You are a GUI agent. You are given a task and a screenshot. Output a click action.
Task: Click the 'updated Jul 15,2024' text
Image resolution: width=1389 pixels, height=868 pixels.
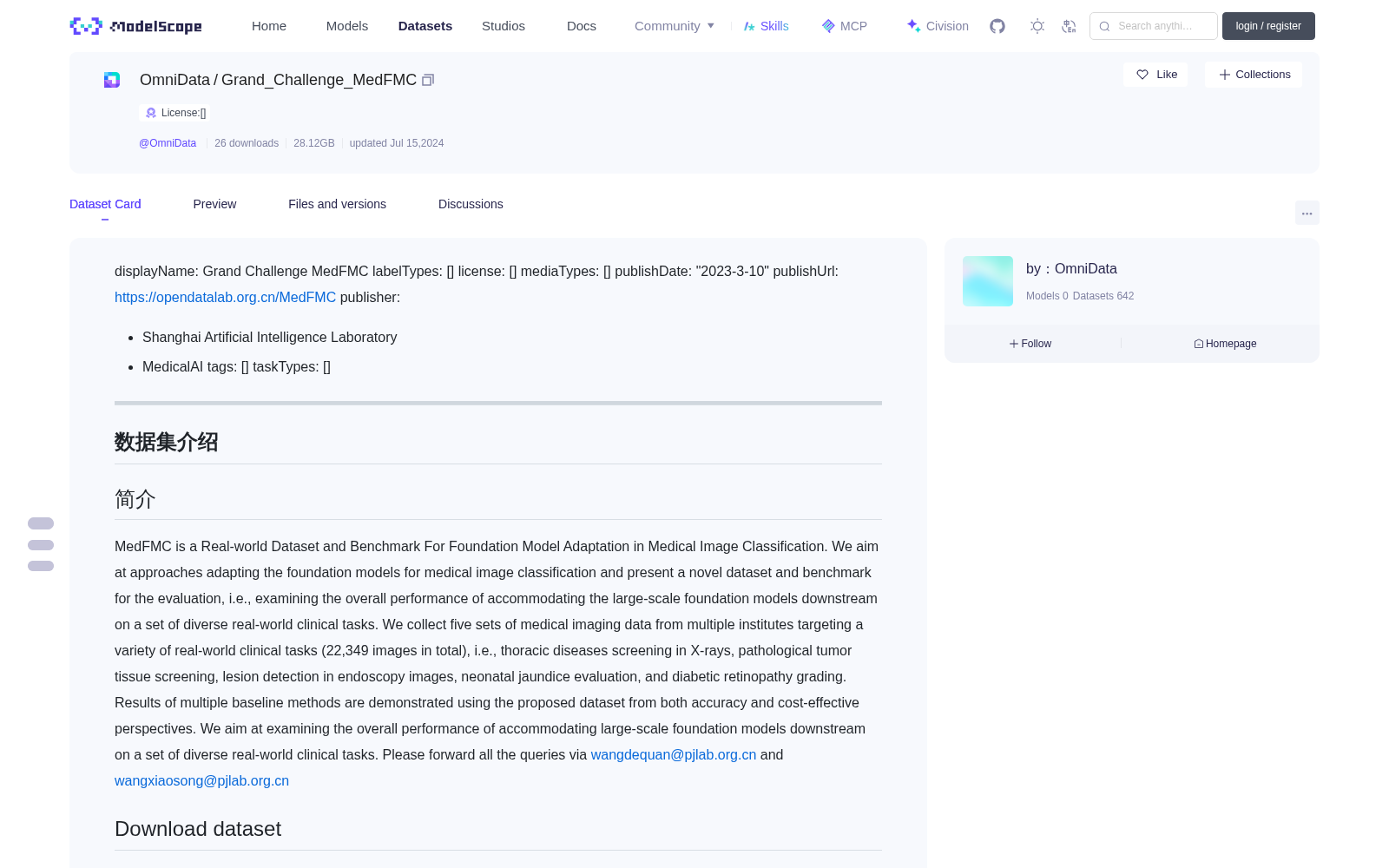[397, 143]
